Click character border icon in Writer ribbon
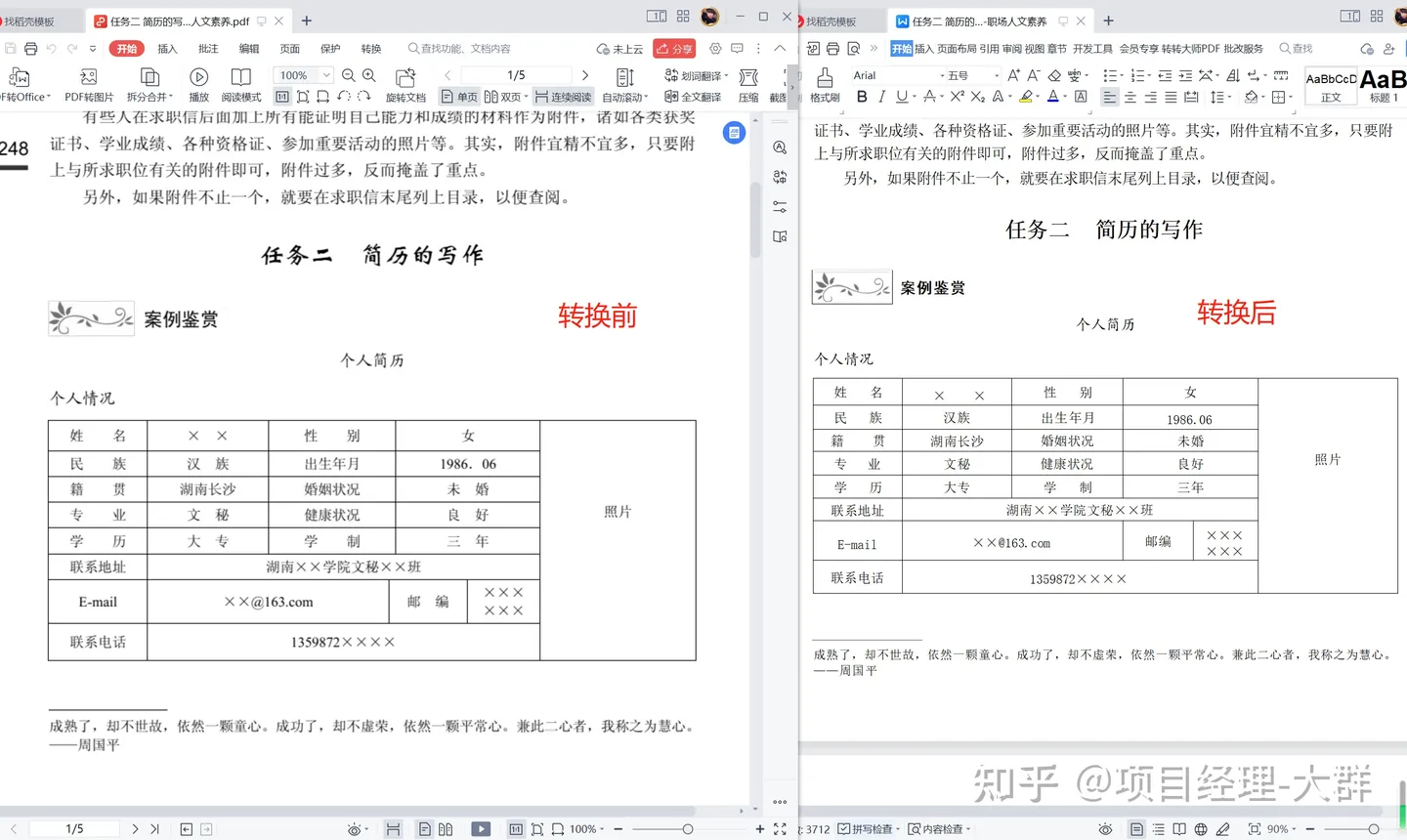The height and width of the screenshot is (840, 1407). (x=1081, y=97)
